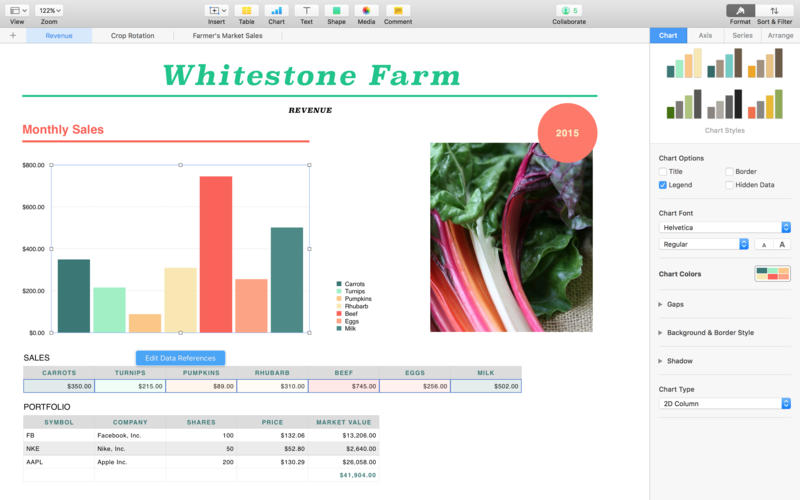Select the $745.00 beef cell
This screenshot has width=800, height=500.
pos(344,386)
